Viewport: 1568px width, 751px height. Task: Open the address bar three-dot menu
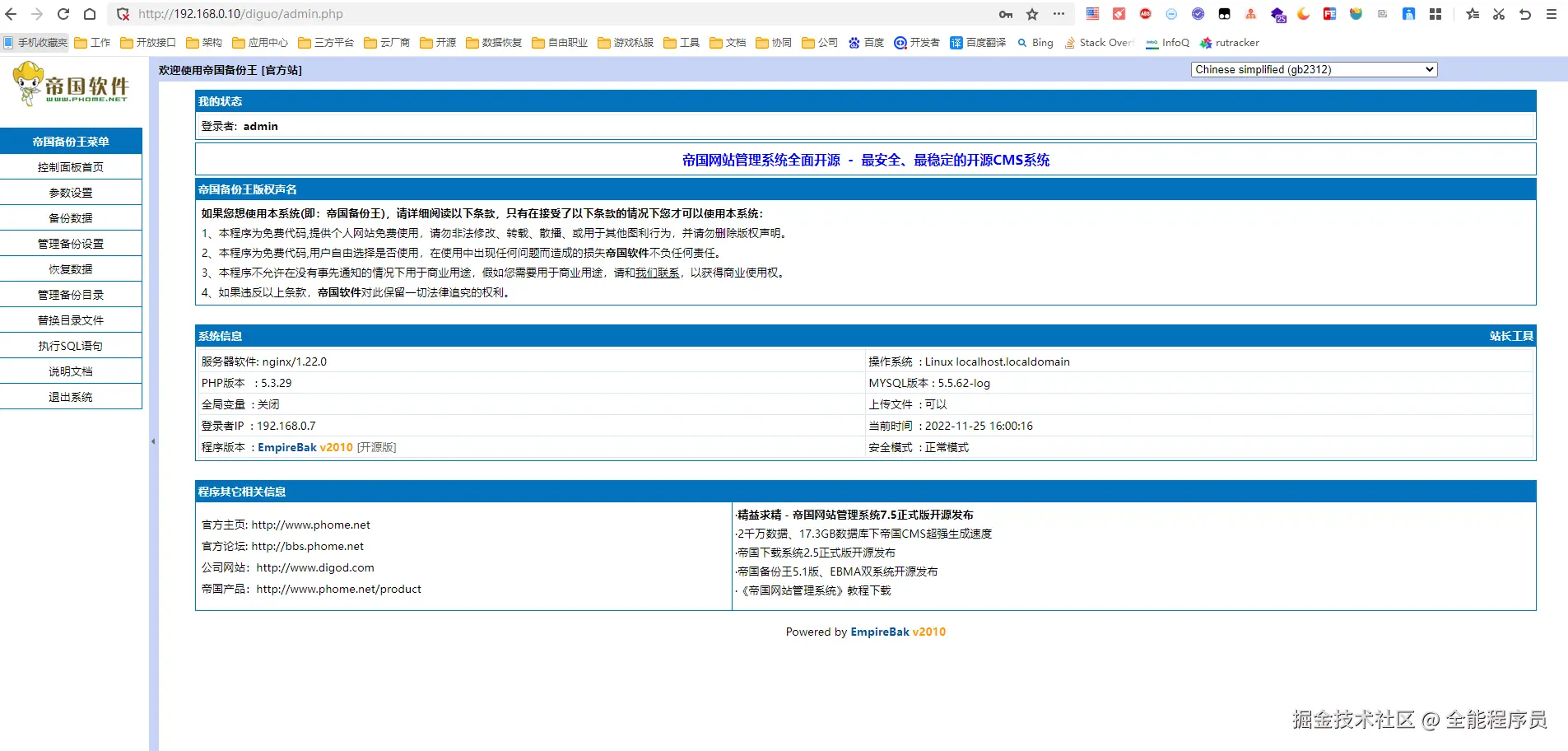click(1059, 14)
